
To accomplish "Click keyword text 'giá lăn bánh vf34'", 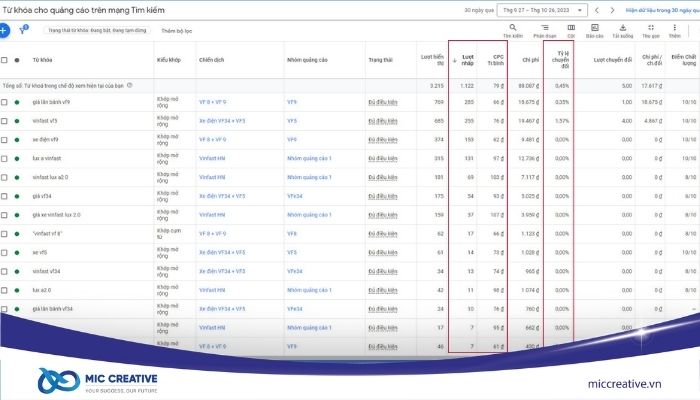I will click(x=52, y=309).
